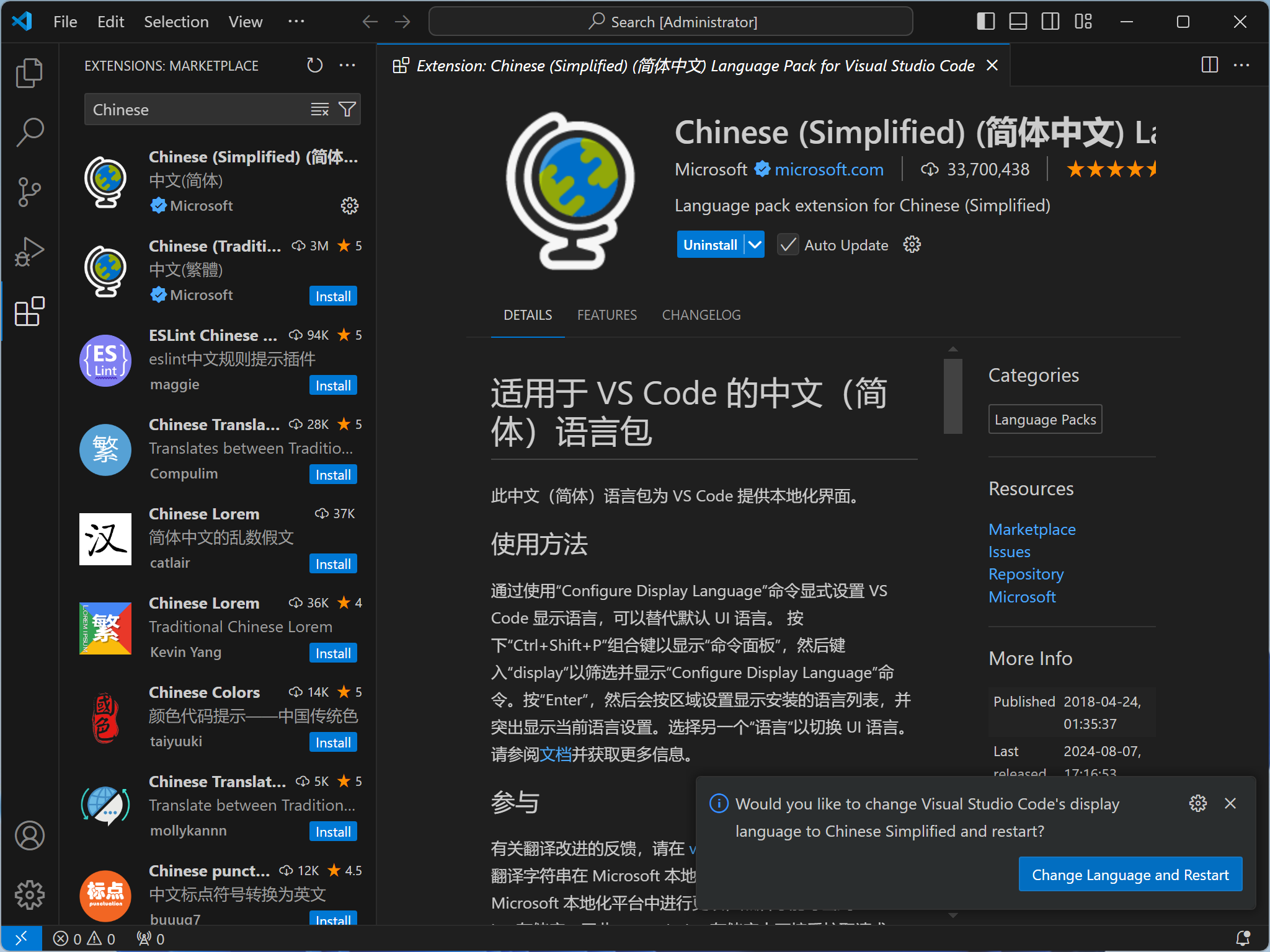Image resolution: width=1270 pixels, height=952 pixels.
Task: Open the overflow menu in the menu bar
Action: tap(296, 22)
